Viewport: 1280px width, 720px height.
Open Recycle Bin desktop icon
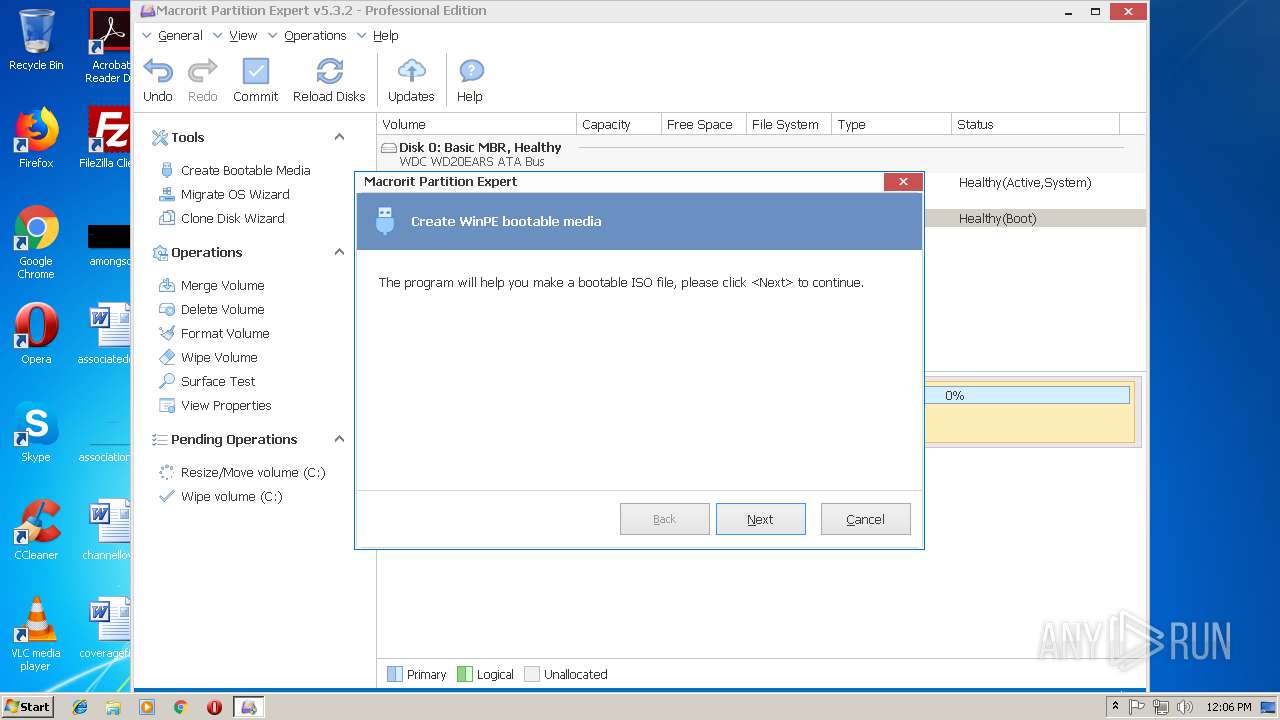pyautogui.click(x=36, y=40)
